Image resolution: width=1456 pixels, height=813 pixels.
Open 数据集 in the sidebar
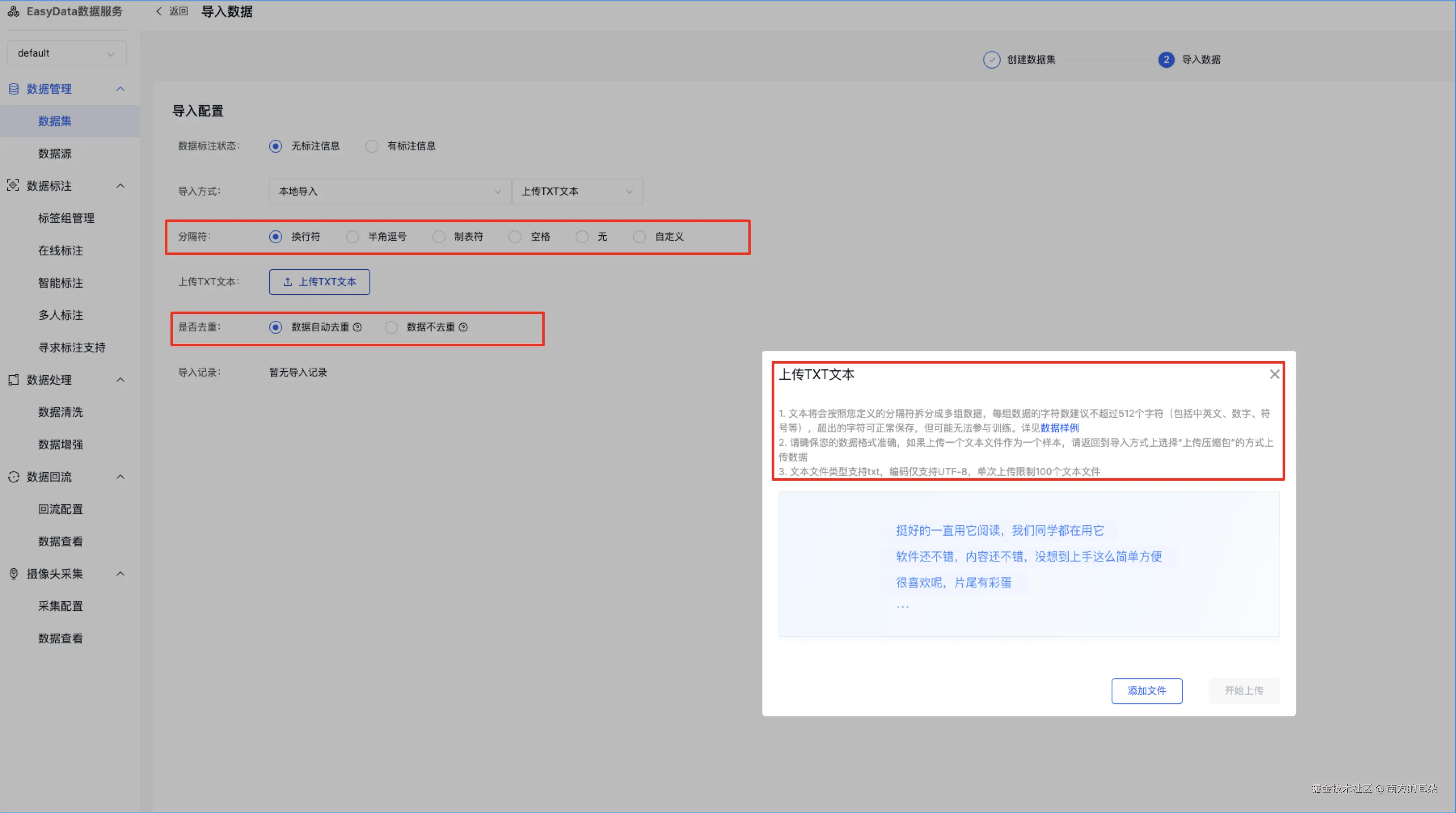click(70, 121)
